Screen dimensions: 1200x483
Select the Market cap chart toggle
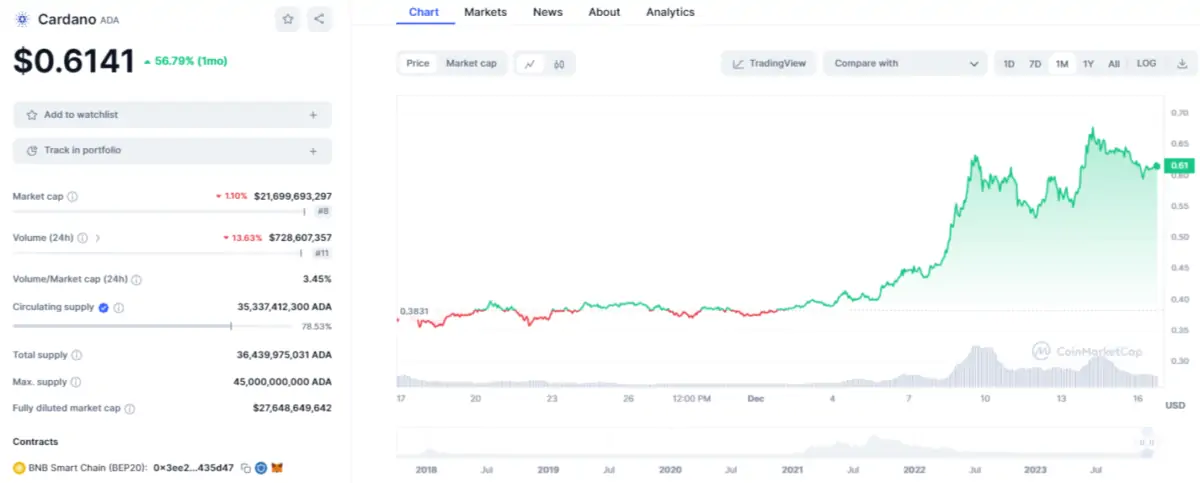point(471,63)
